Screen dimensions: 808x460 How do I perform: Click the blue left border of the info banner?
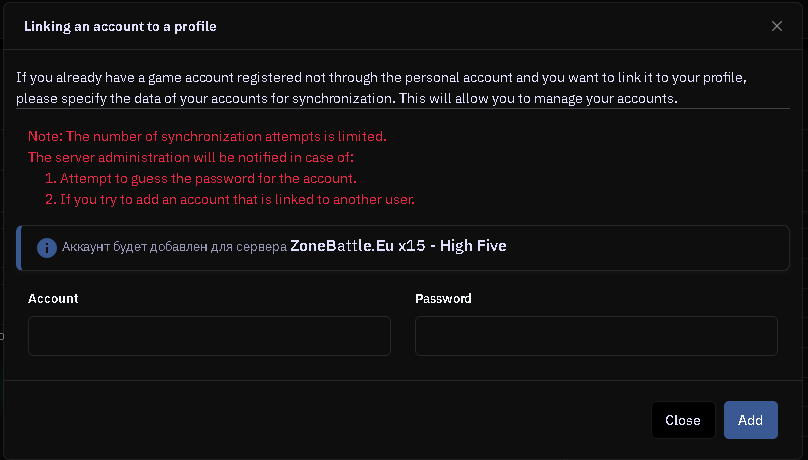tap(19, 247)
